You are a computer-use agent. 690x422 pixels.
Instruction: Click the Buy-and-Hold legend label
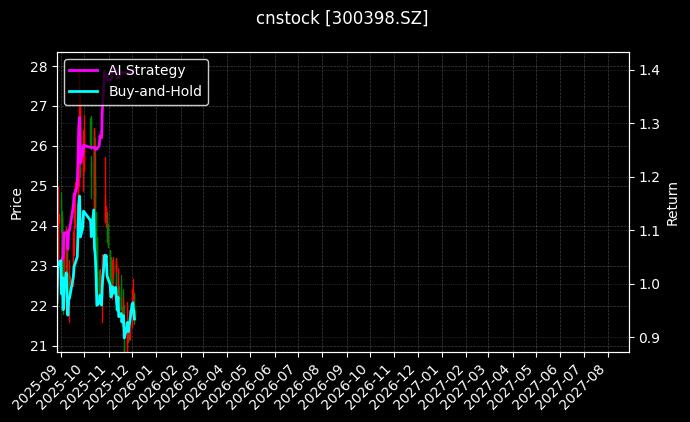(155, 91)
